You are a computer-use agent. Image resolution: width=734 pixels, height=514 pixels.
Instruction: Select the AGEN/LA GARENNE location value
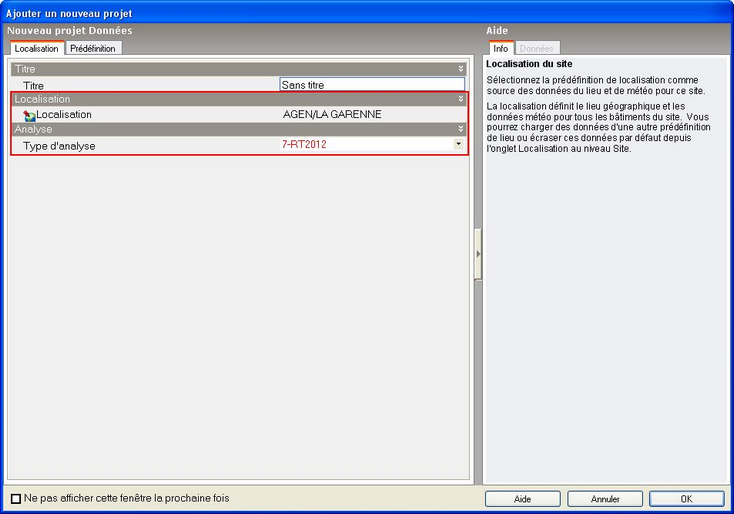coord(332,115)
